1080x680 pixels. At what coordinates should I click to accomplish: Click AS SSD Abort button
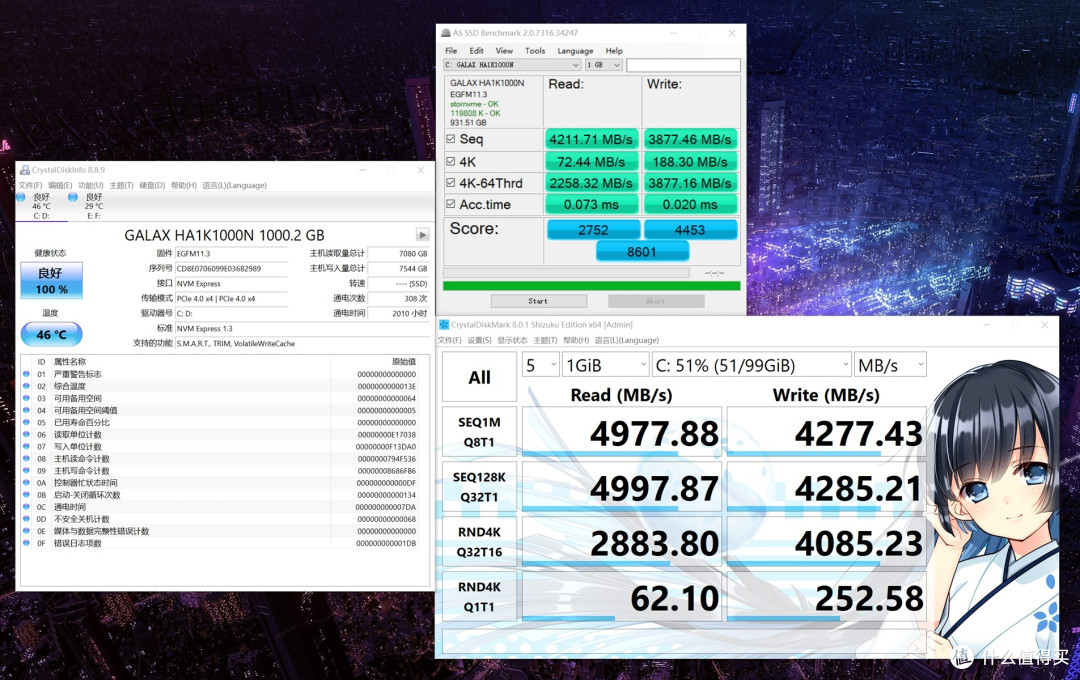656,301
